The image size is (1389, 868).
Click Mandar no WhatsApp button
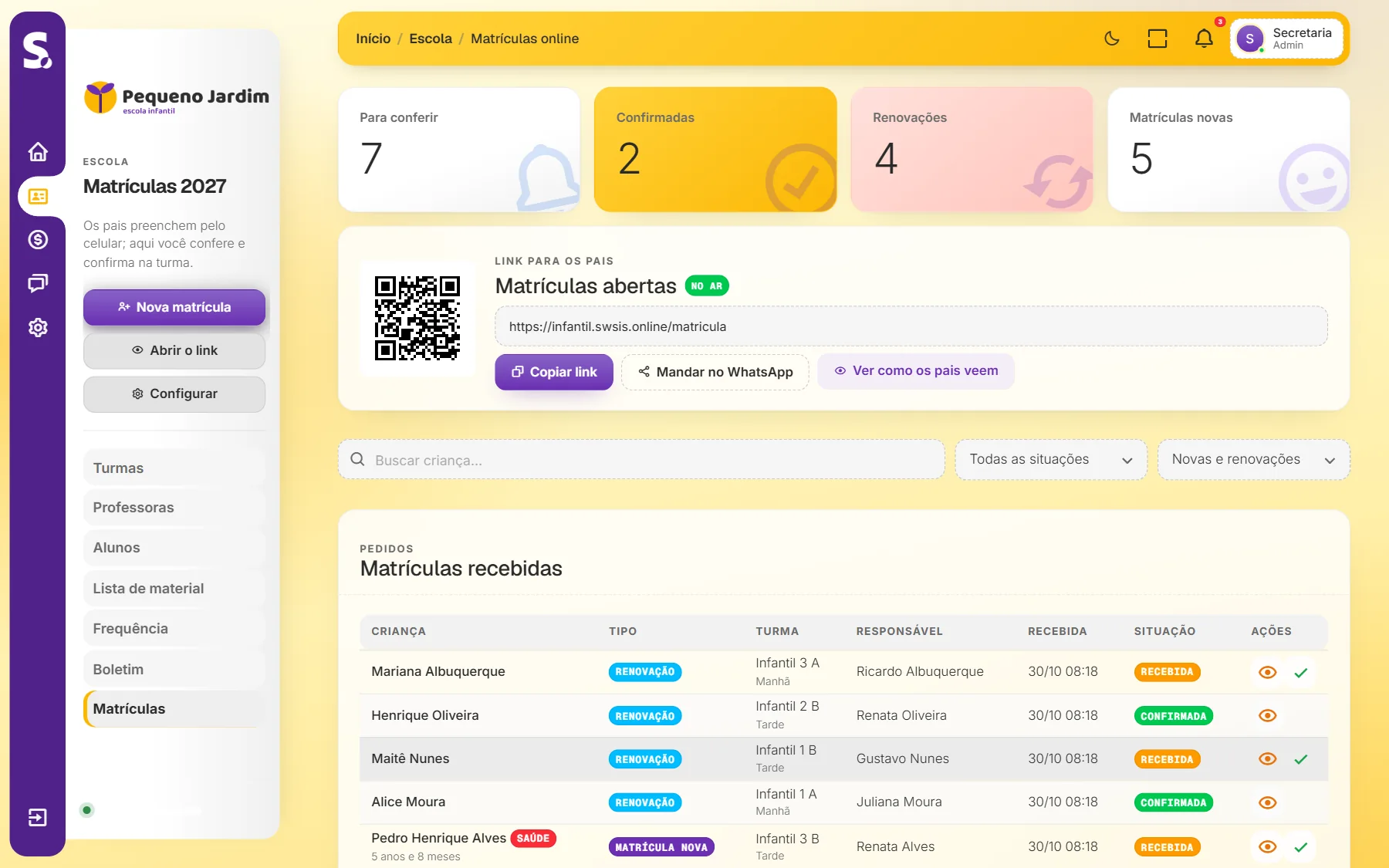coord(715,372)
